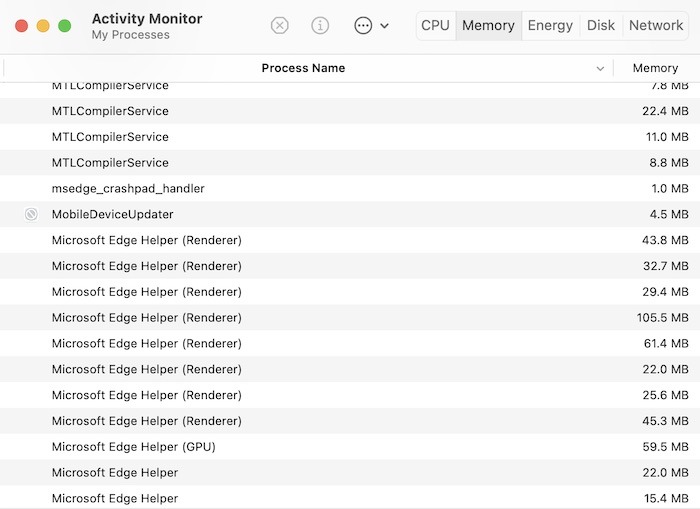700x509 pixels.
Task: Select Edge Helper (Renderer) row with 43.8 MB
Action: (350, 240)
